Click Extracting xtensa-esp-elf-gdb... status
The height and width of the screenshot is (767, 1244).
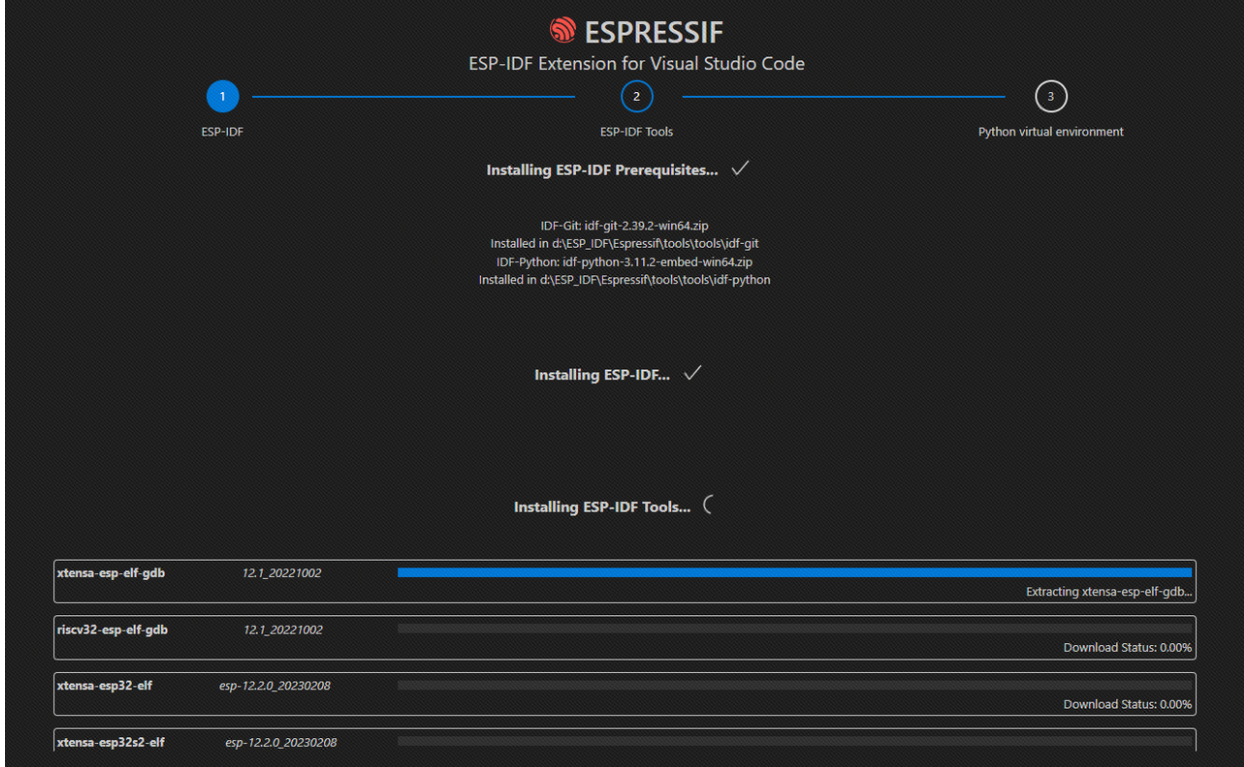pos(1109,592)
